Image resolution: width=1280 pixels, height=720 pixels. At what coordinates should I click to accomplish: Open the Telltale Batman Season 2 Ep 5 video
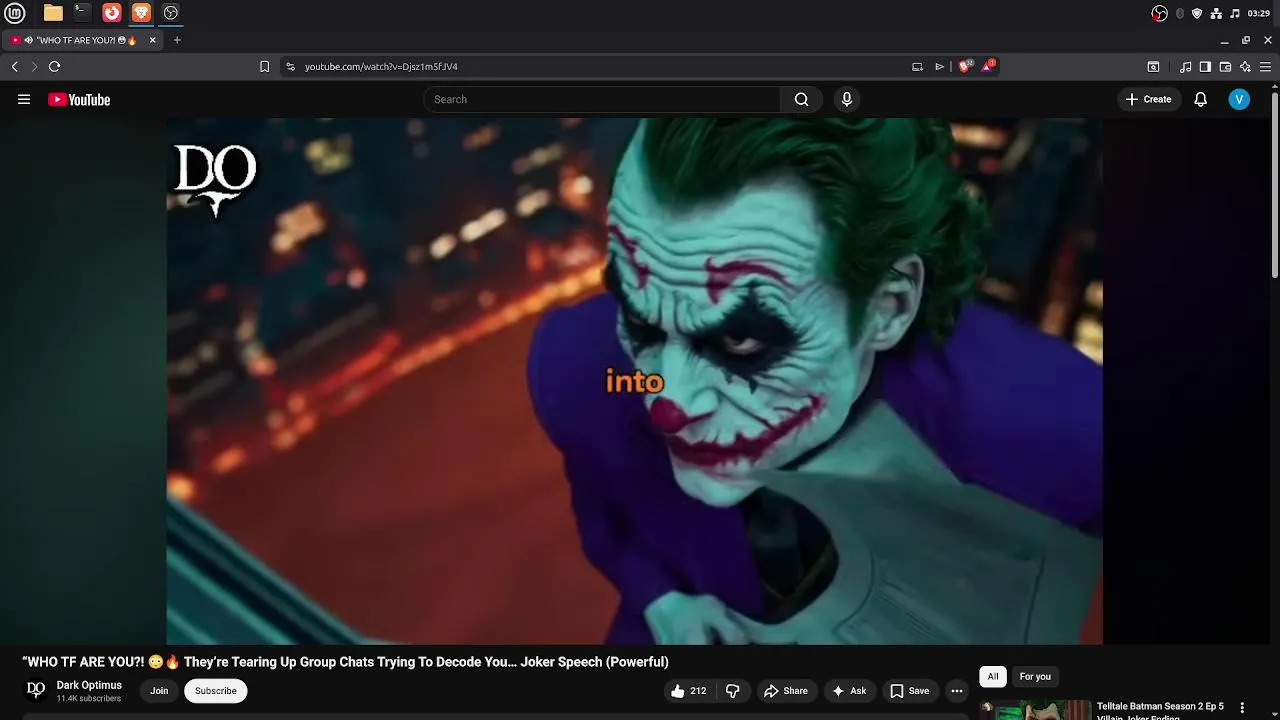click(1160, 711)
